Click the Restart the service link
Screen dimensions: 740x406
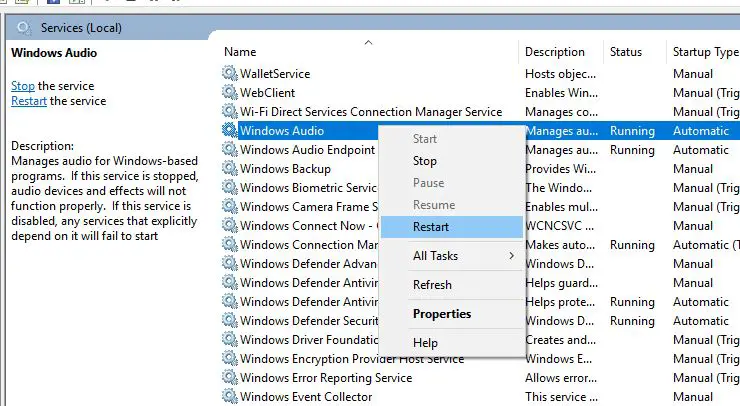pyautogui.click(x=29, y=101)
